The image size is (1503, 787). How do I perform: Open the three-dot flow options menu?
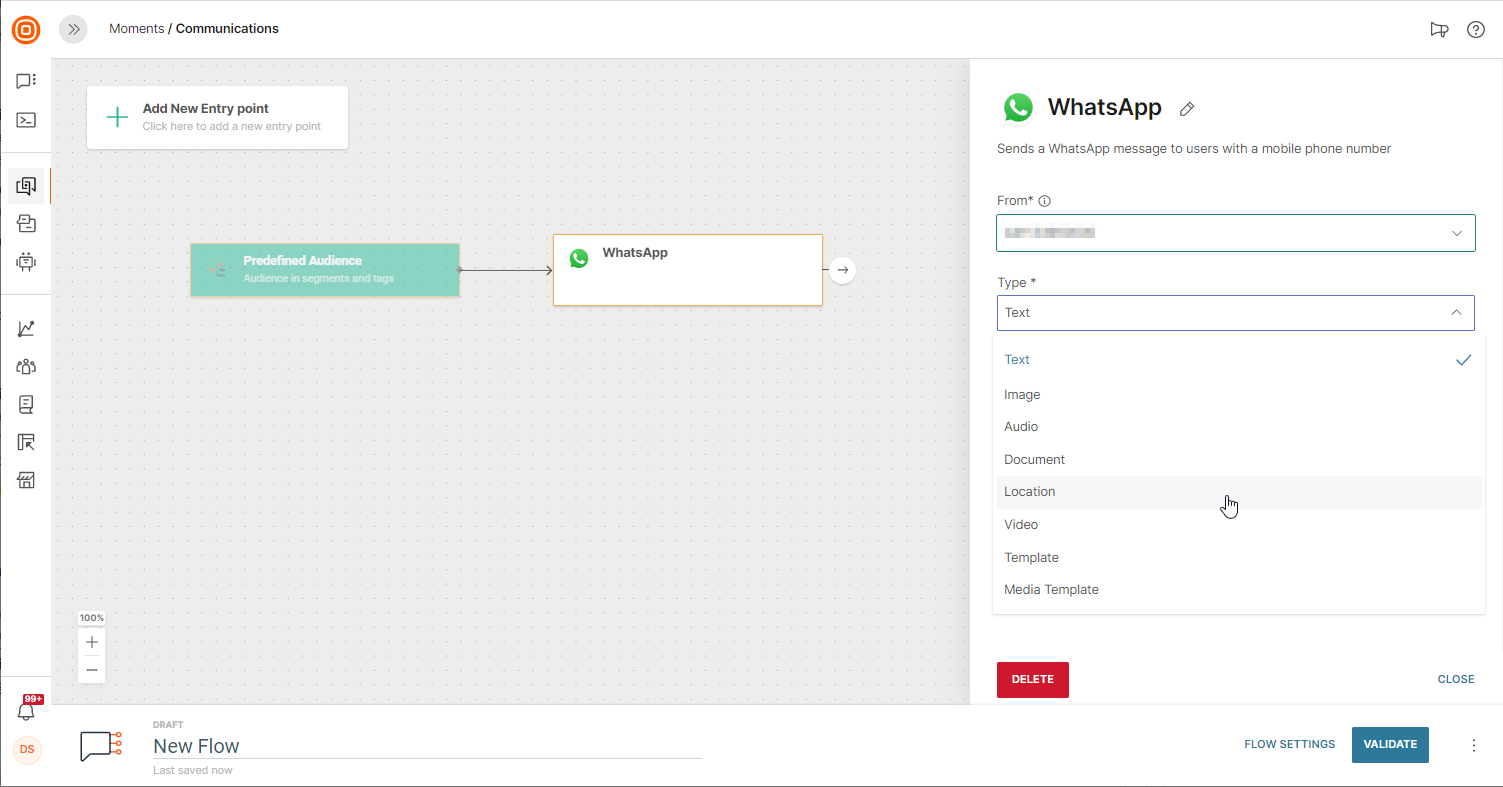pyautogui.click(x=1473, y=745)
